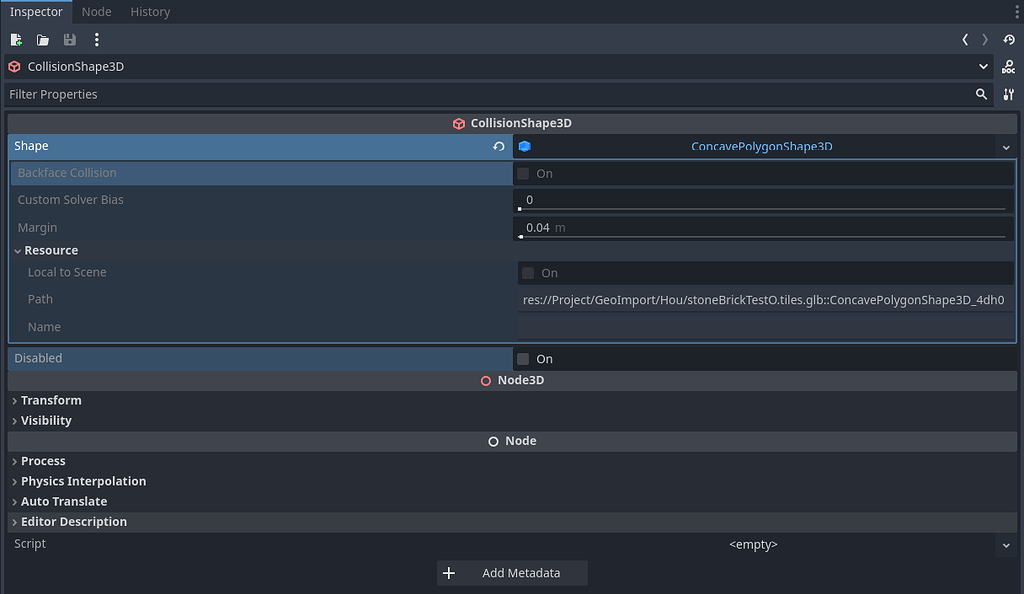Open the ConcavePolygonShape3D resource dropdown
Image resolution: width=1024 pixels, height=594 pixels.
1005,146
